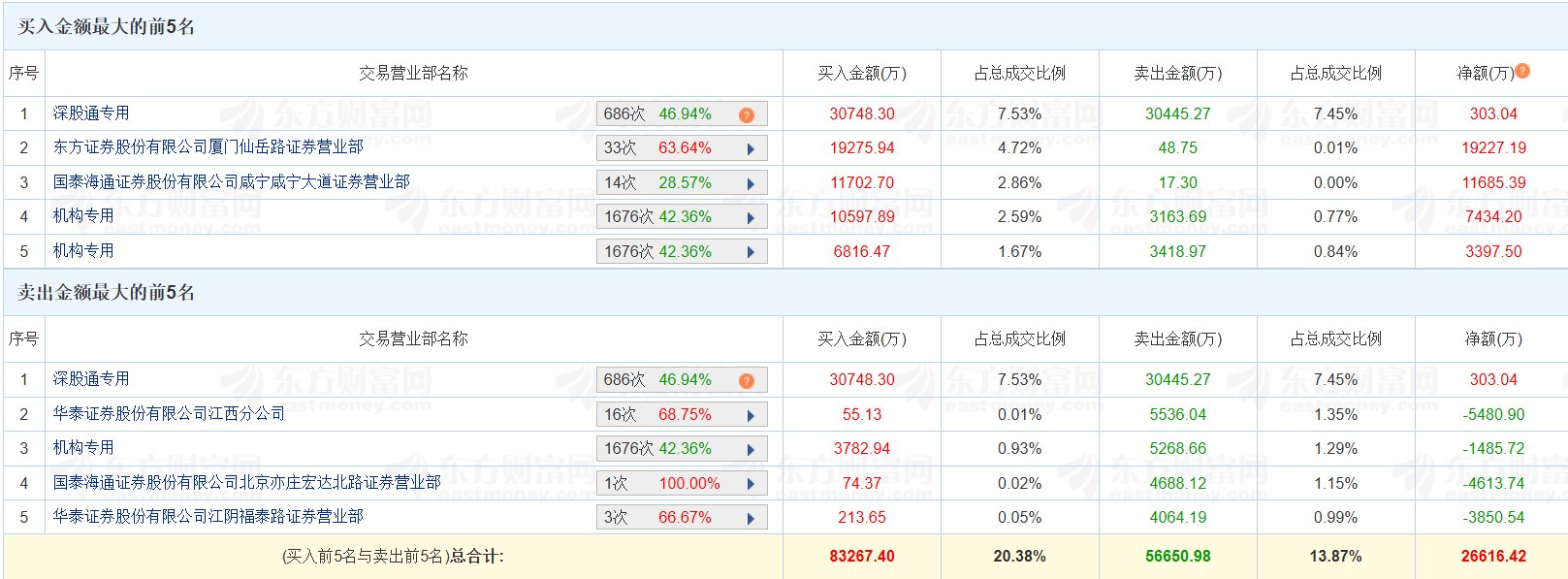This screenshot has height=579, width=1568.
Task: Expand arrow next to 1次 100.00%
Action: [751, 484]
